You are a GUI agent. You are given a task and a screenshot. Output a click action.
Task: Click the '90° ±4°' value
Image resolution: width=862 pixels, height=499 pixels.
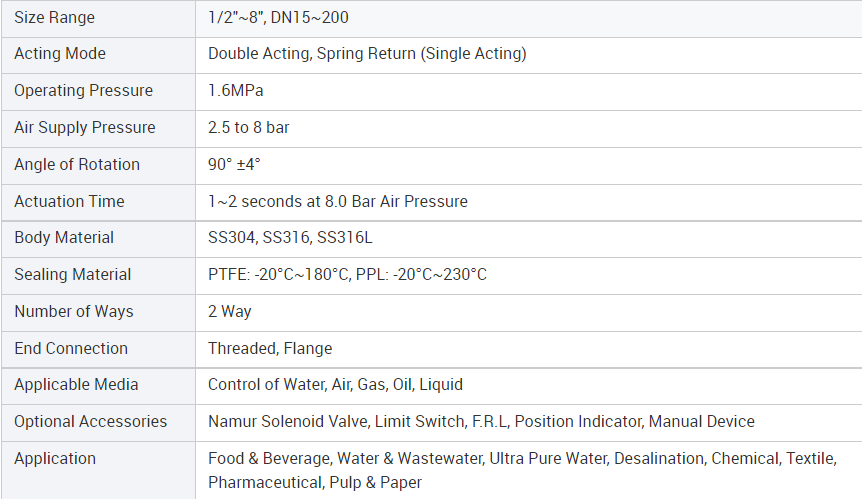tap(234, 164)
